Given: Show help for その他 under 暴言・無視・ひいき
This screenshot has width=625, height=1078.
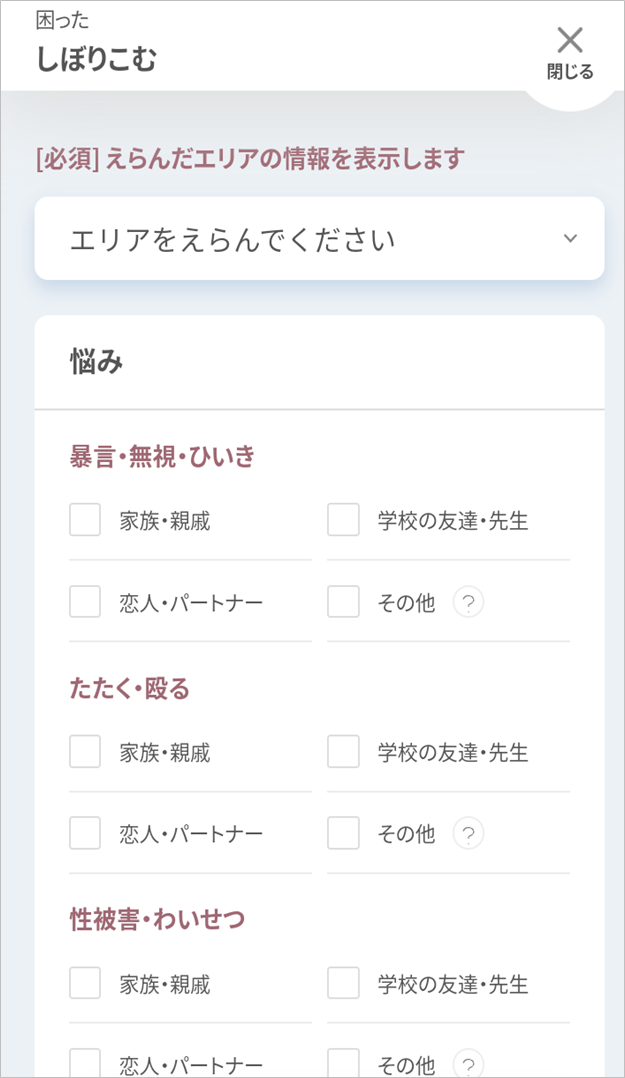Looking at the screenshot, I should [x=468, y=602].
